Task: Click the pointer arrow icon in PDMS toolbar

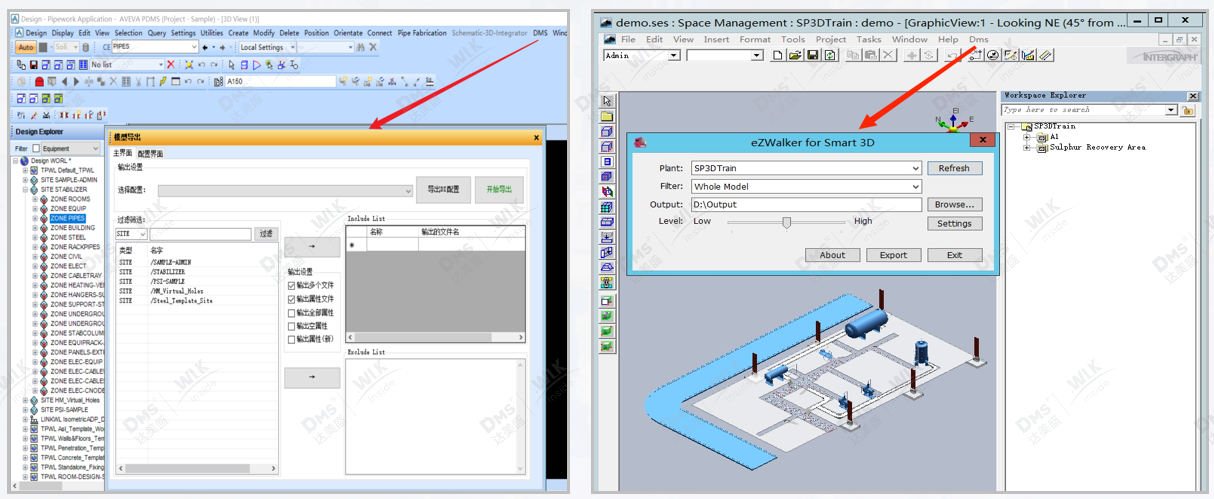Action: click(x=231, y=64)
